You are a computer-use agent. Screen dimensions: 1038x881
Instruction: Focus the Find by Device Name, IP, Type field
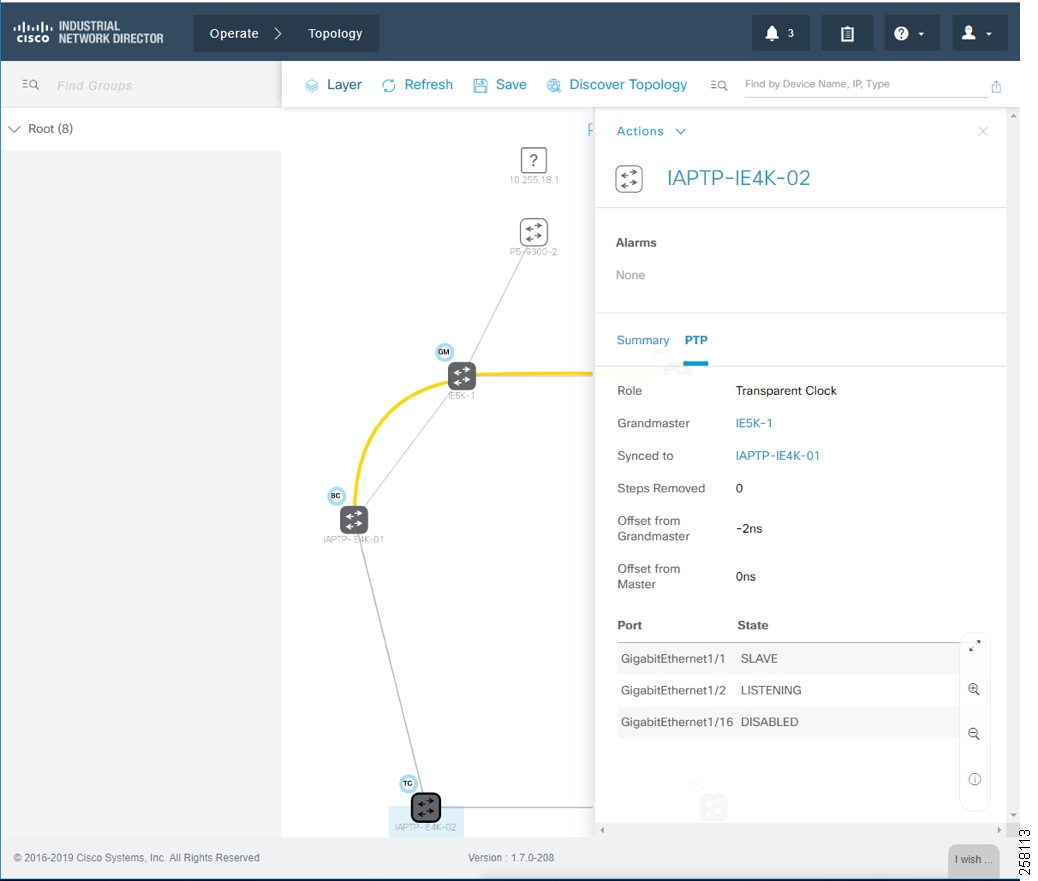(865, 84)
